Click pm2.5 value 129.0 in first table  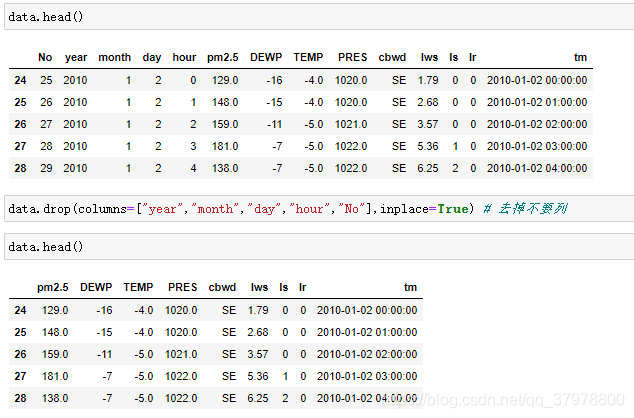click(225, 80)
